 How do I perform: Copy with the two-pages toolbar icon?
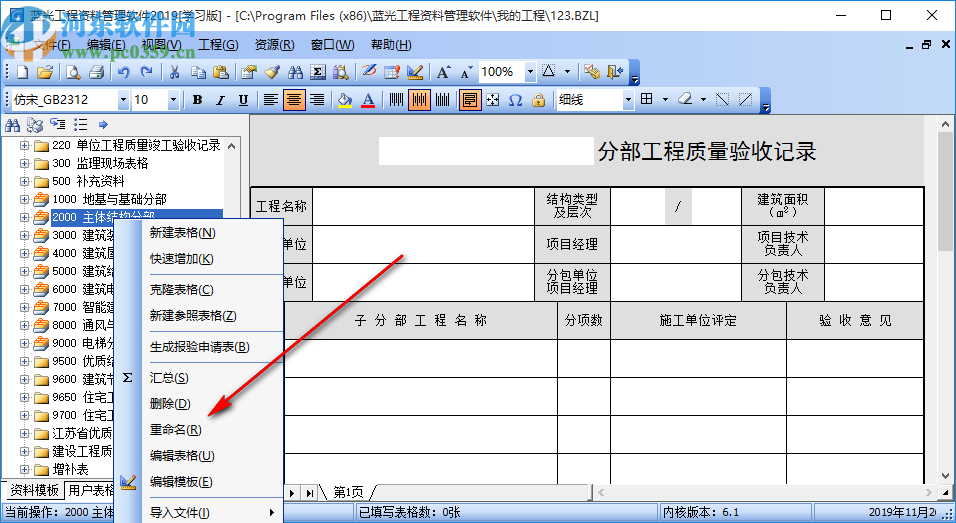click(x=198, y=72)
